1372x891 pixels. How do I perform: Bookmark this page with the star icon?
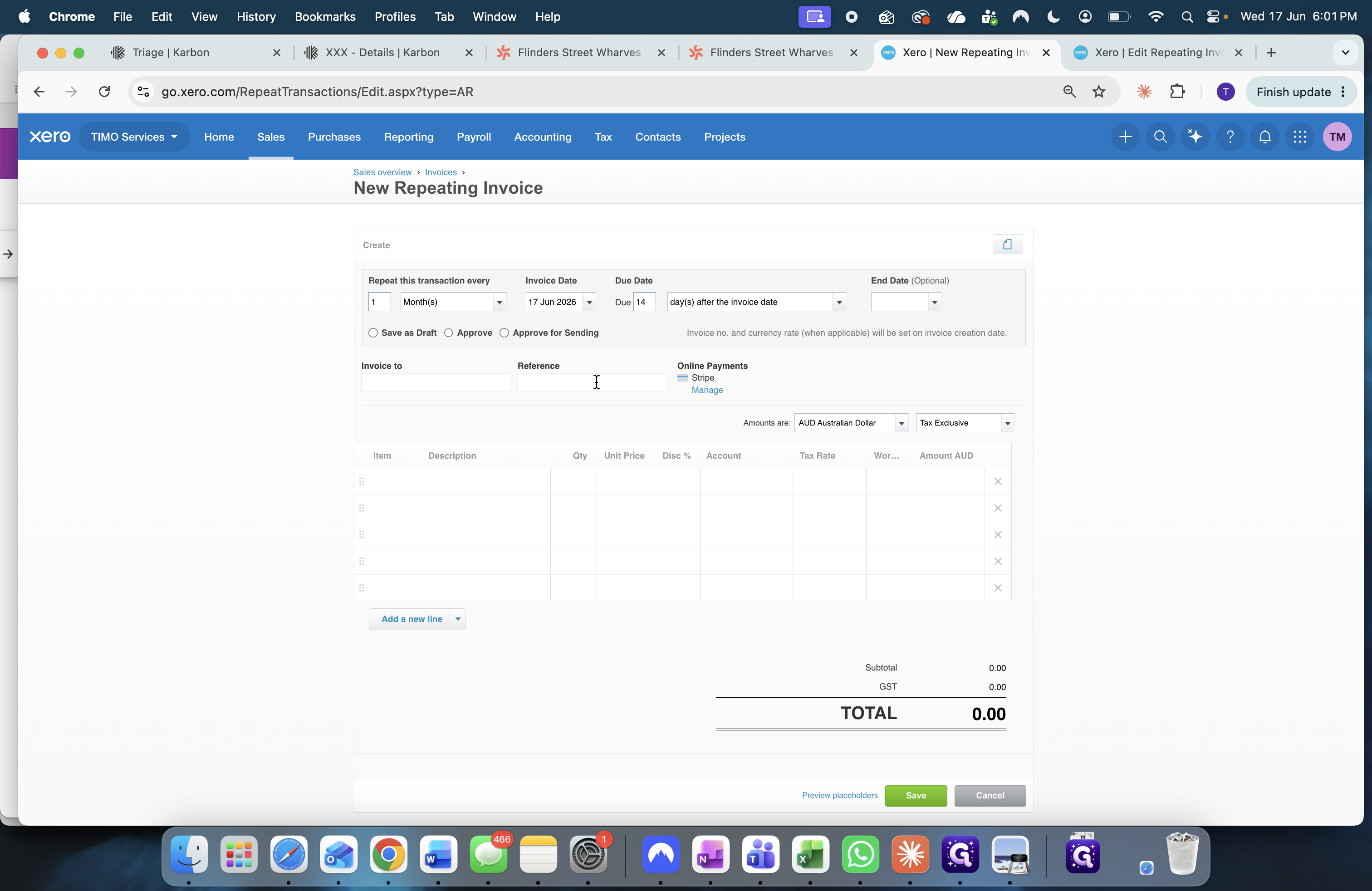pyautogui.click(x=1099, y=92)
